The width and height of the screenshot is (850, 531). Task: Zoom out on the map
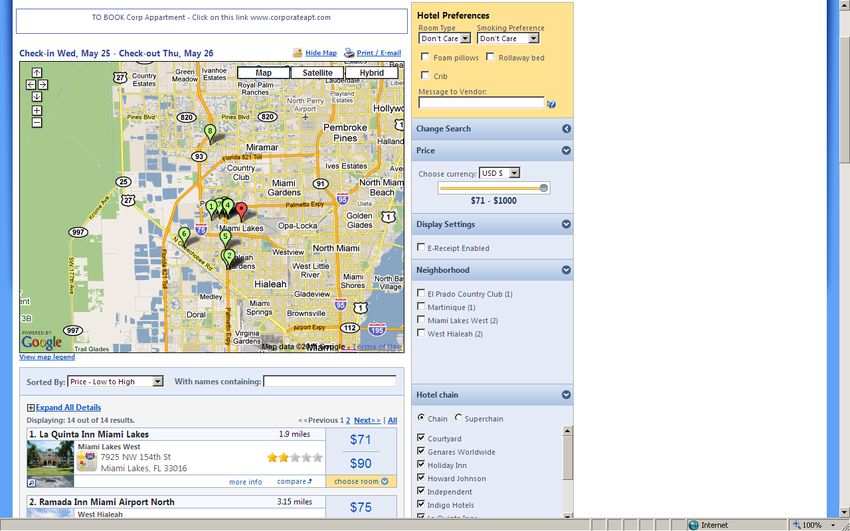pyautogui.click(x=36, y=123)
